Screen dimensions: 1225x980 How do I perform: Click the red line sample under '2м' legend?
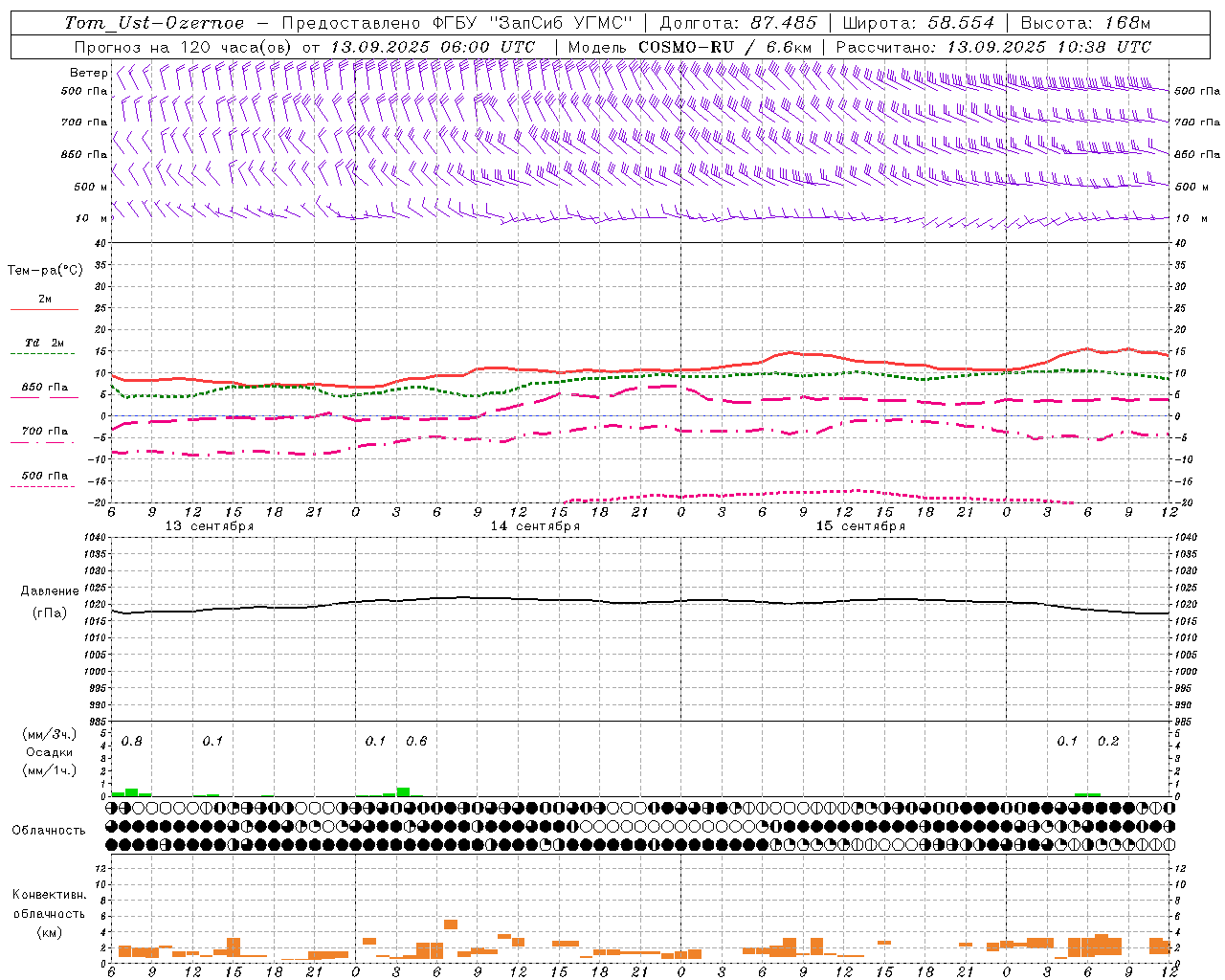click(x=44, y=309)
